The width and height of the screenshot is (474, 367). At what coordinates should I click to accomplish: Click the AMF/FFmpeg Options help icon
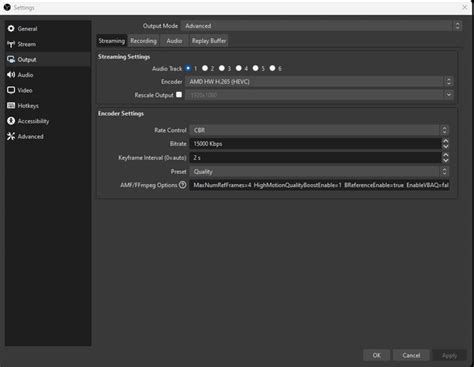coord(182,185)
